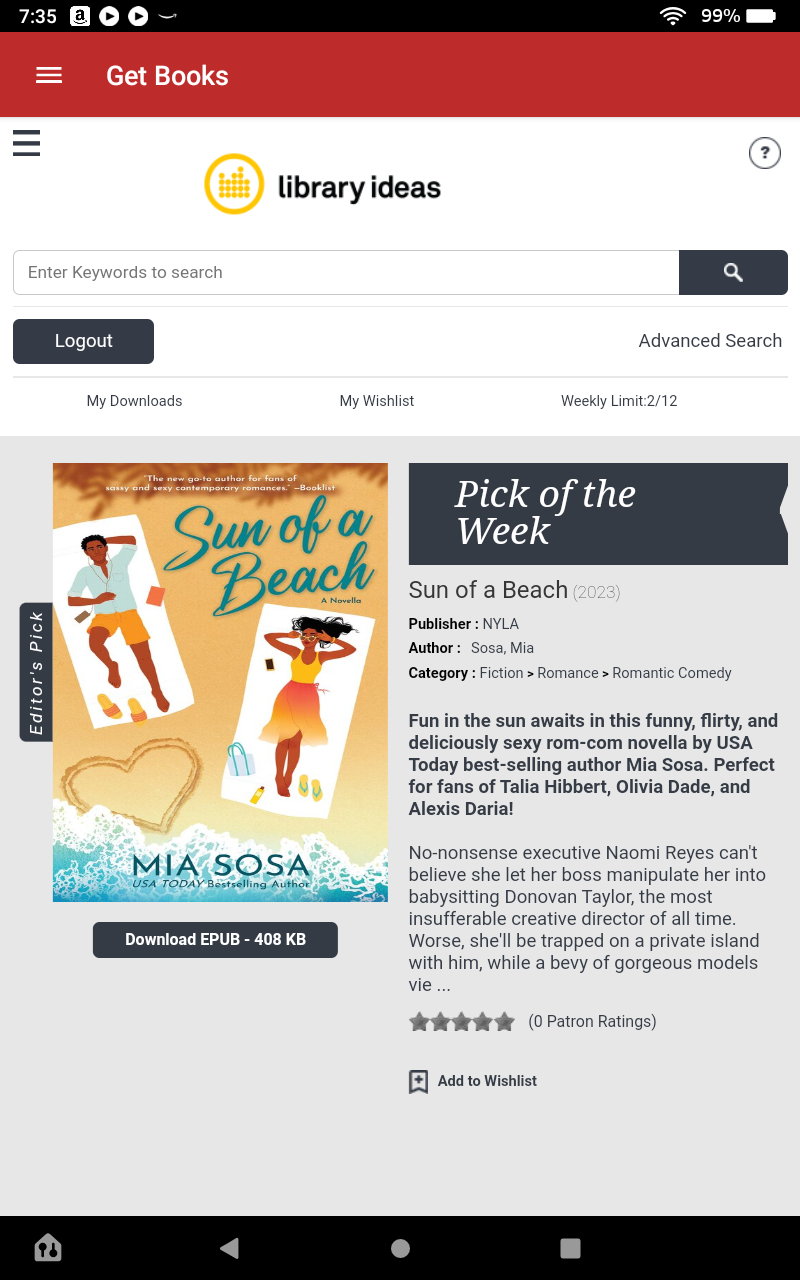Open the Fiction category link

(x=501, y=673)
